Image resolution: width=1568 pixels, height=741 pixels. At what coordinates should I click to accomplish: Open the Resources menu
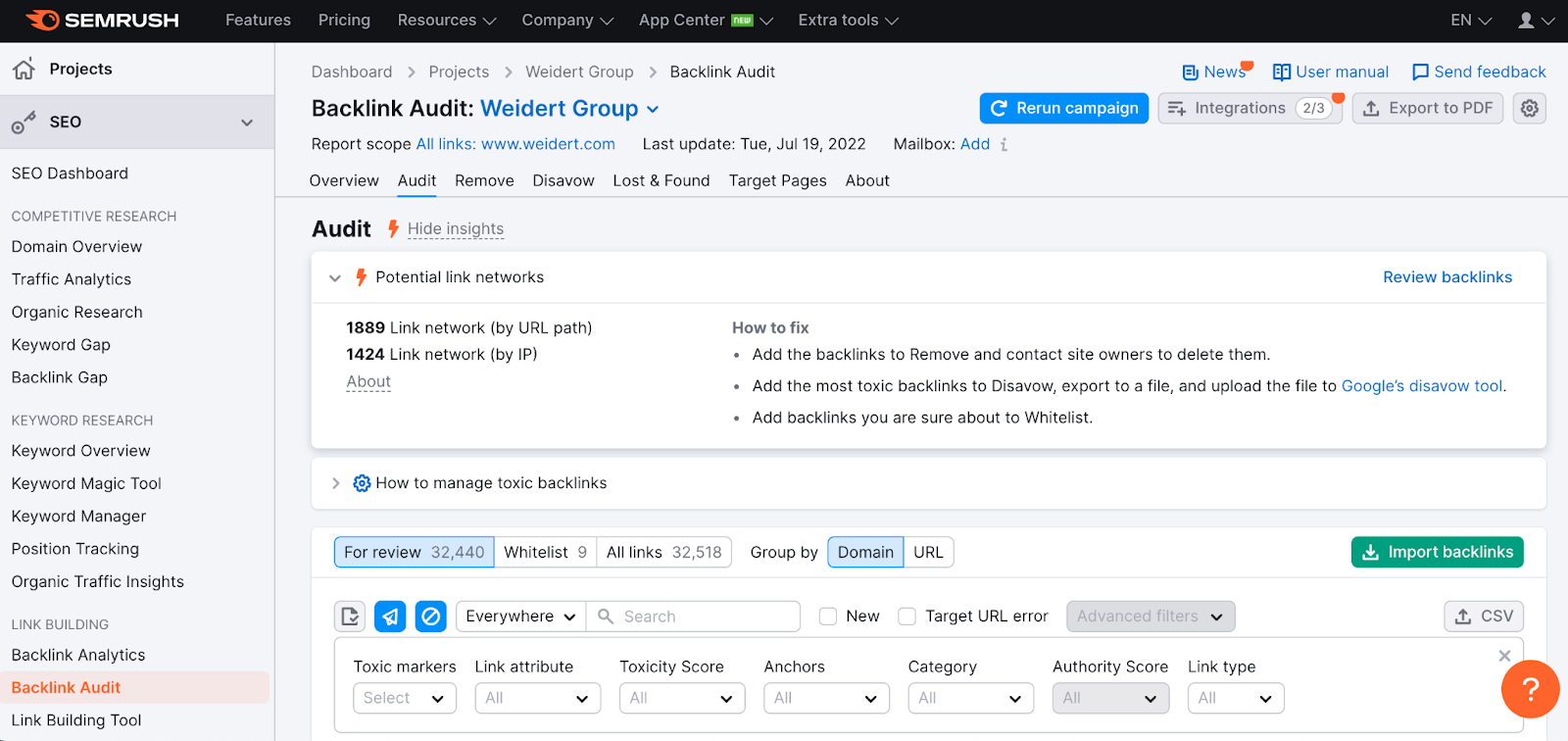pos(447,20)
